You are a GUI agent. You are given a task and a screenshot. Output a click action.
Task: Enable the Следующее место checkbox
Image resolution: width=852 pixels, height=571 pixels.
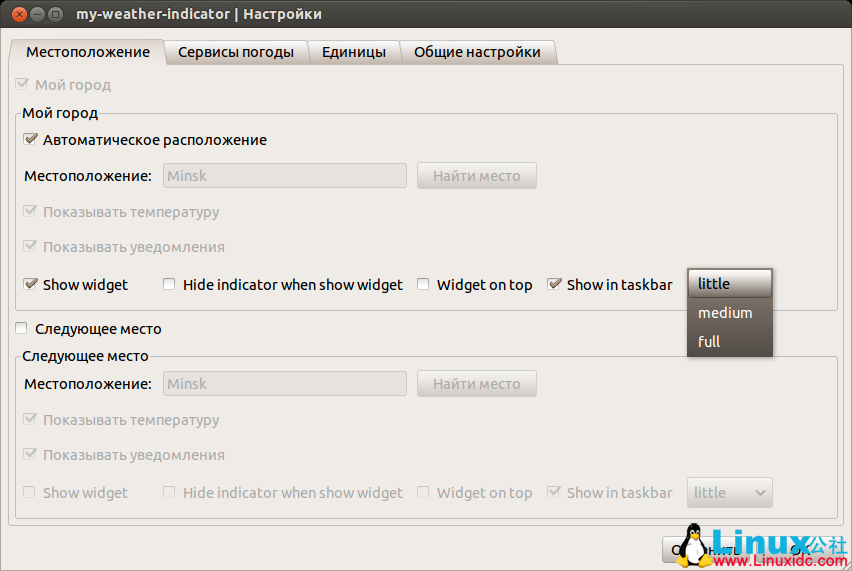[22, 329]
